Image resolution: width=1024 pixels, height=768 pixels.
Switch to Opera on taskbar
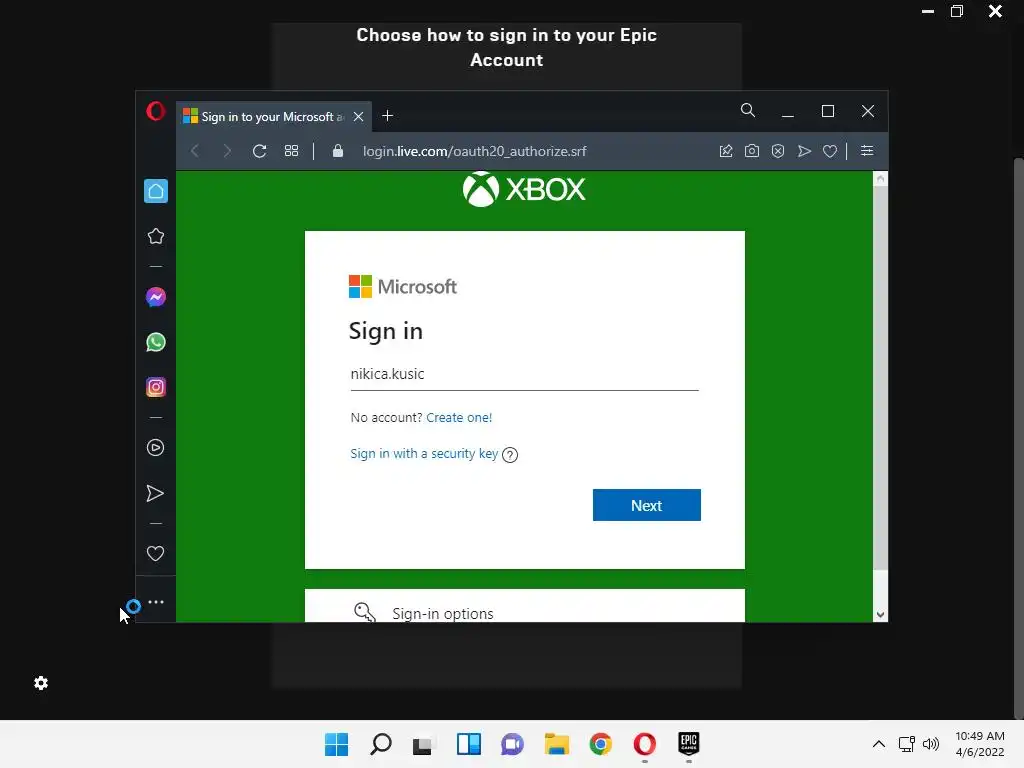(x=645, y=744)
